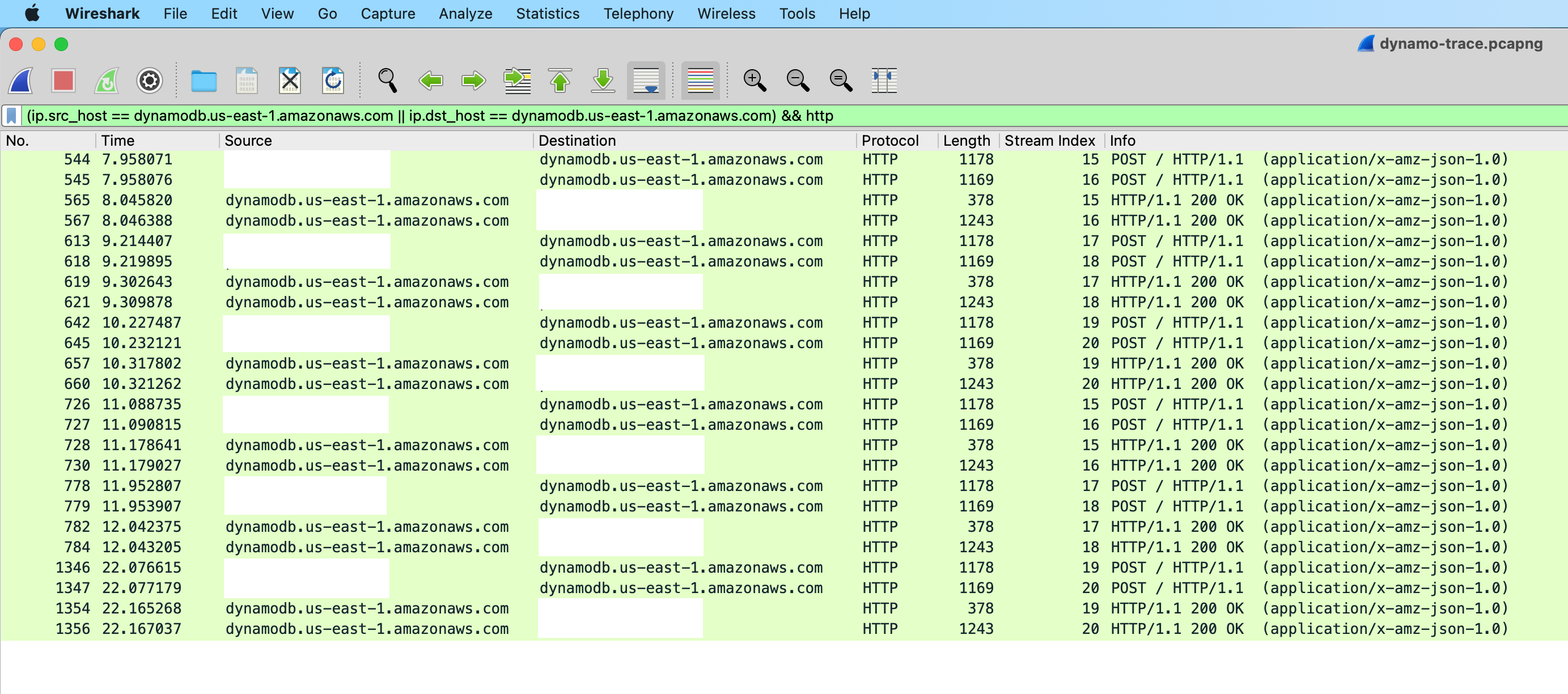This screenshot has width=1568, height=694.
Task: Open the Apple menu
Action: tap(32, 14)
